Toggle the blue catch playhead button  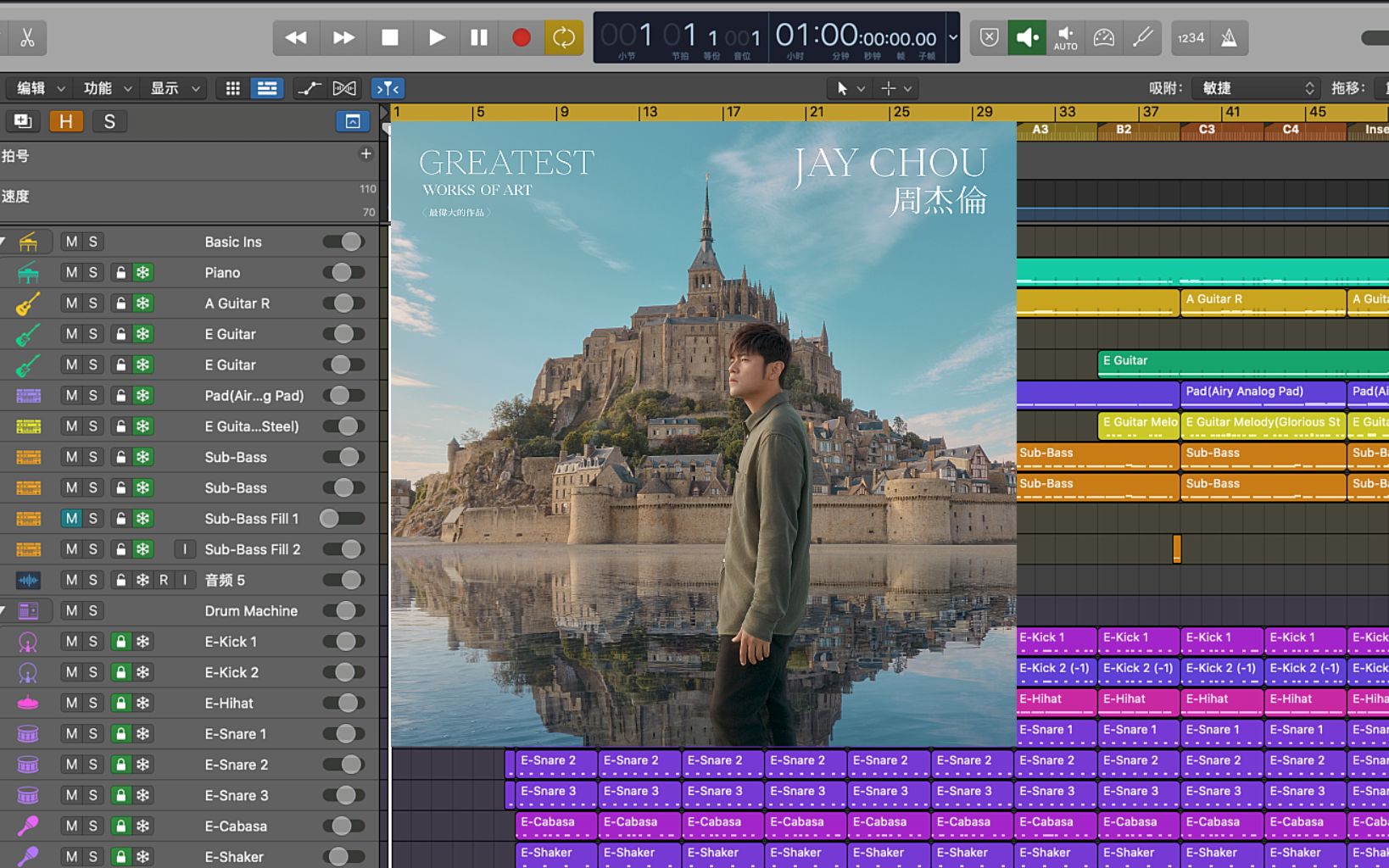coord(388,88)
